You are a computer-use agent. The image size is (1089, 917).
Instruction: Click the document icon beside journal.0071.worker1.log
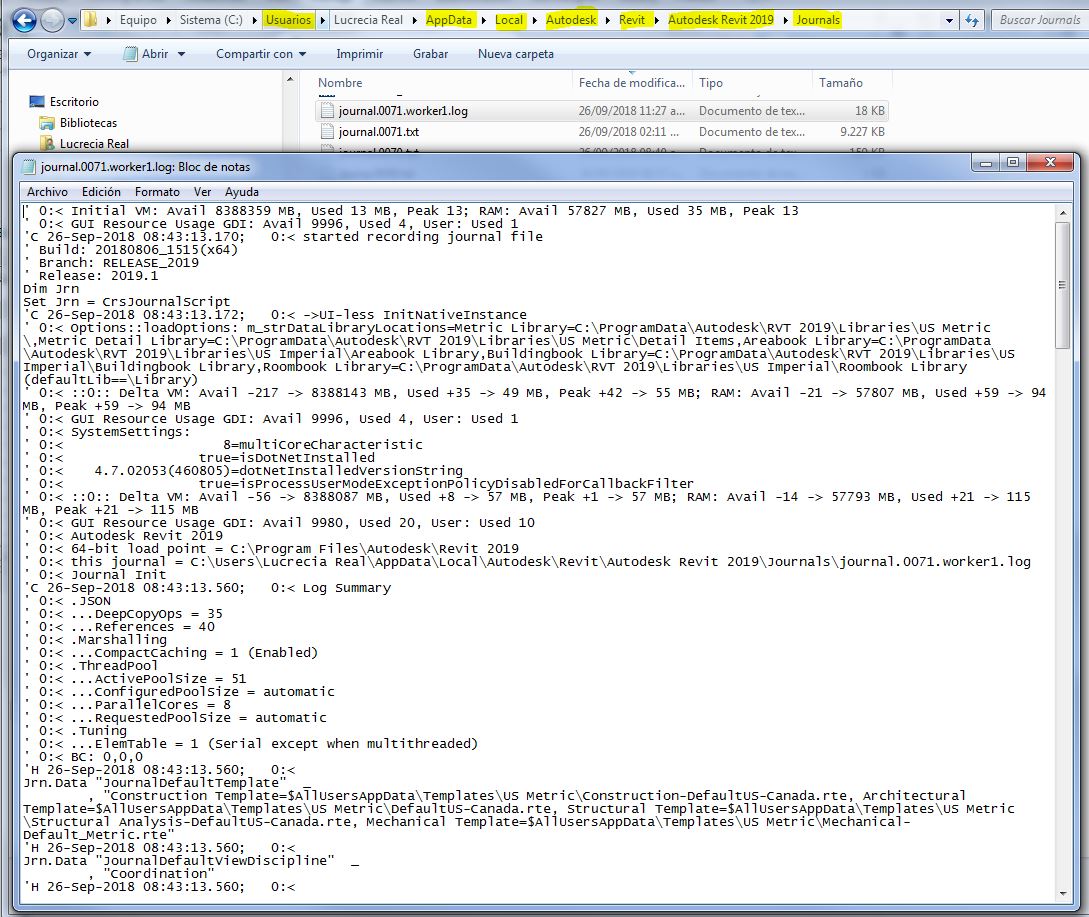[328, 110]
